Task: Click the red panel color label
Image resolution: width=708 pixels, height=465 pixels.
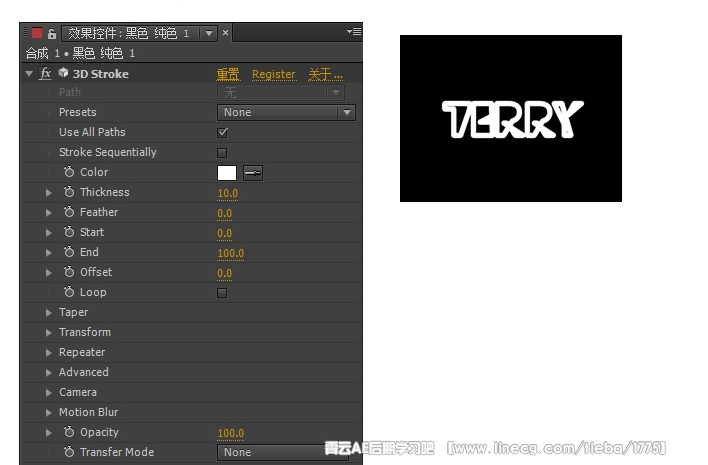Action: pos(37,33)
